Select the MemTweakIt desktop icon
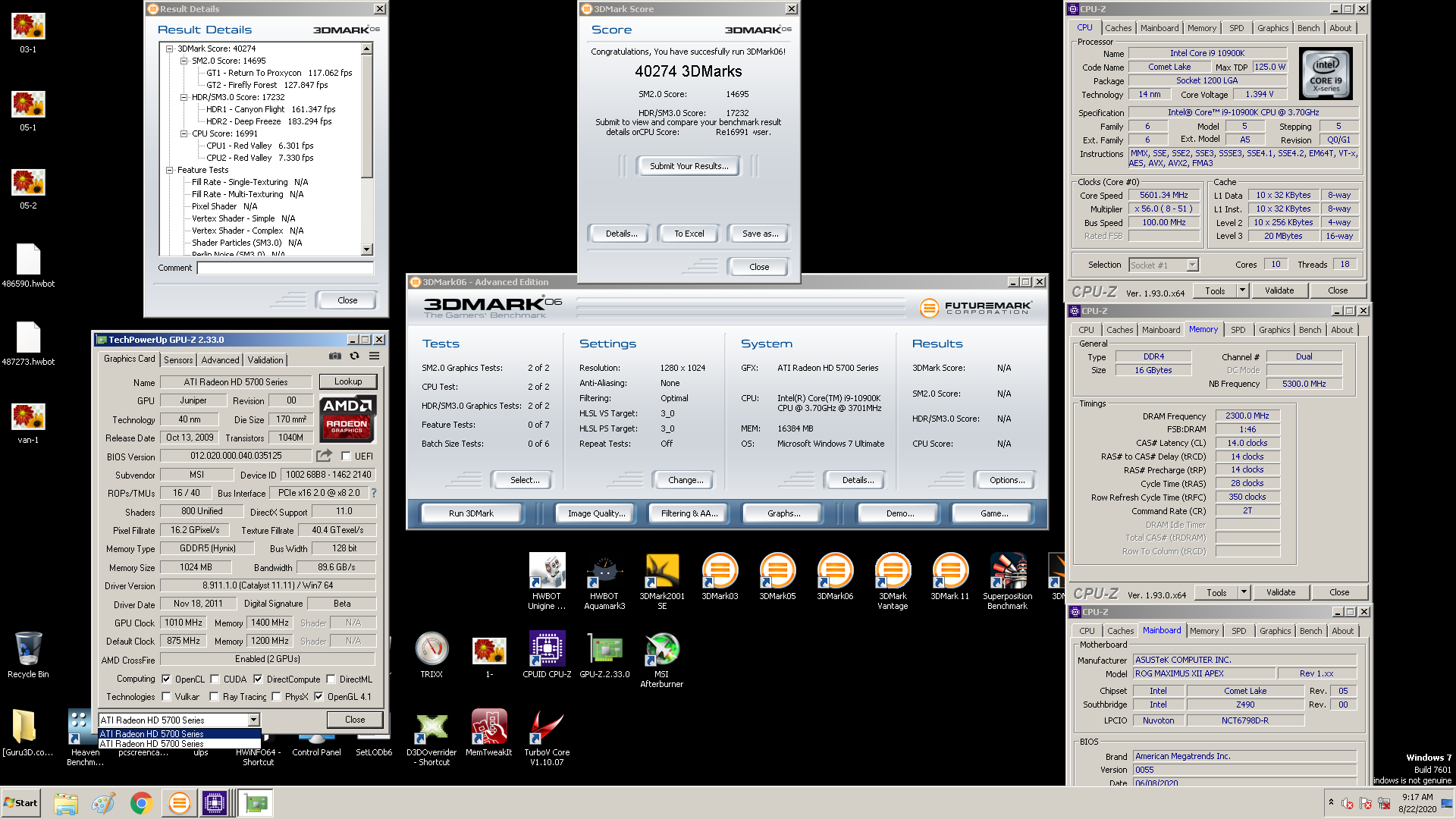Screen dimensions: 1456x819 (489, 734)
